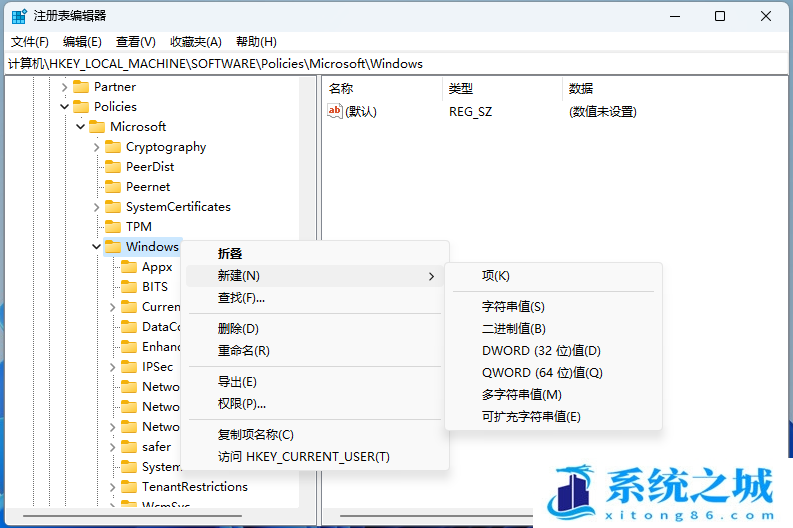Image resolution: width=793 pixels, height=528 pixels.
Task: Click 权限(P)... in the context menu
Action: (241, 404)
